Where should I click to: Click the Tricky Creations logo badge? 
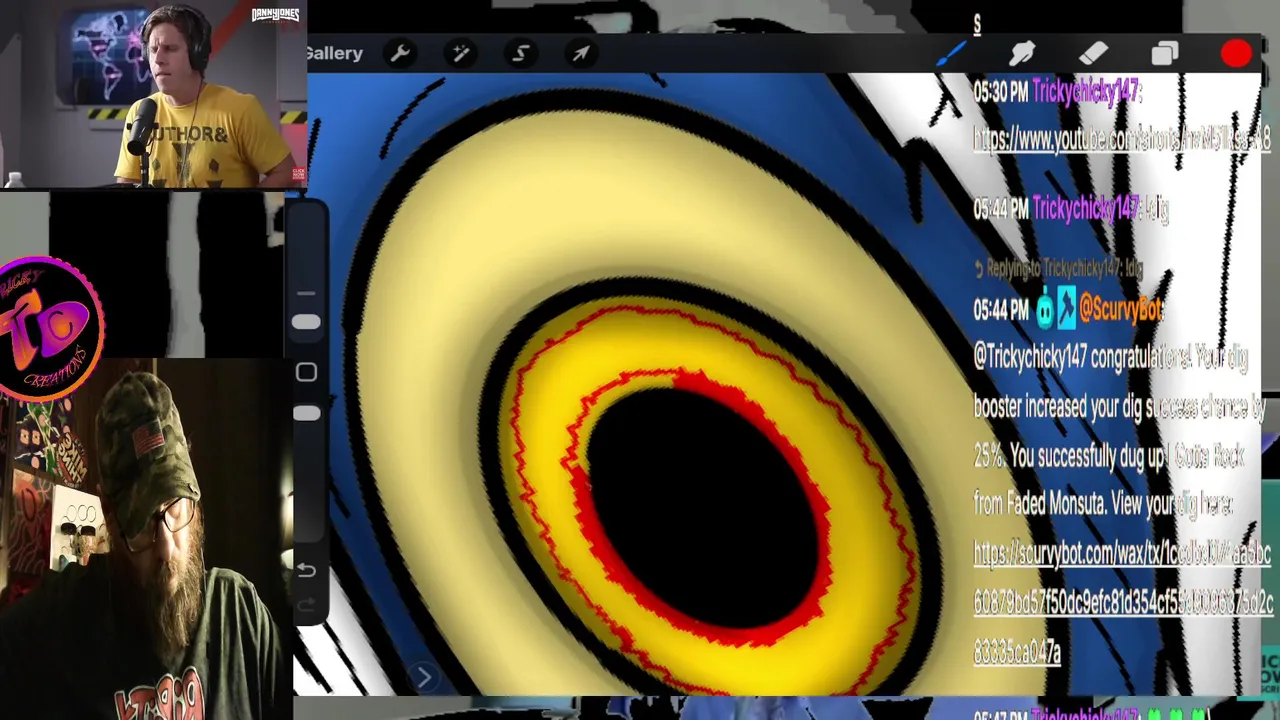[50, 327]
